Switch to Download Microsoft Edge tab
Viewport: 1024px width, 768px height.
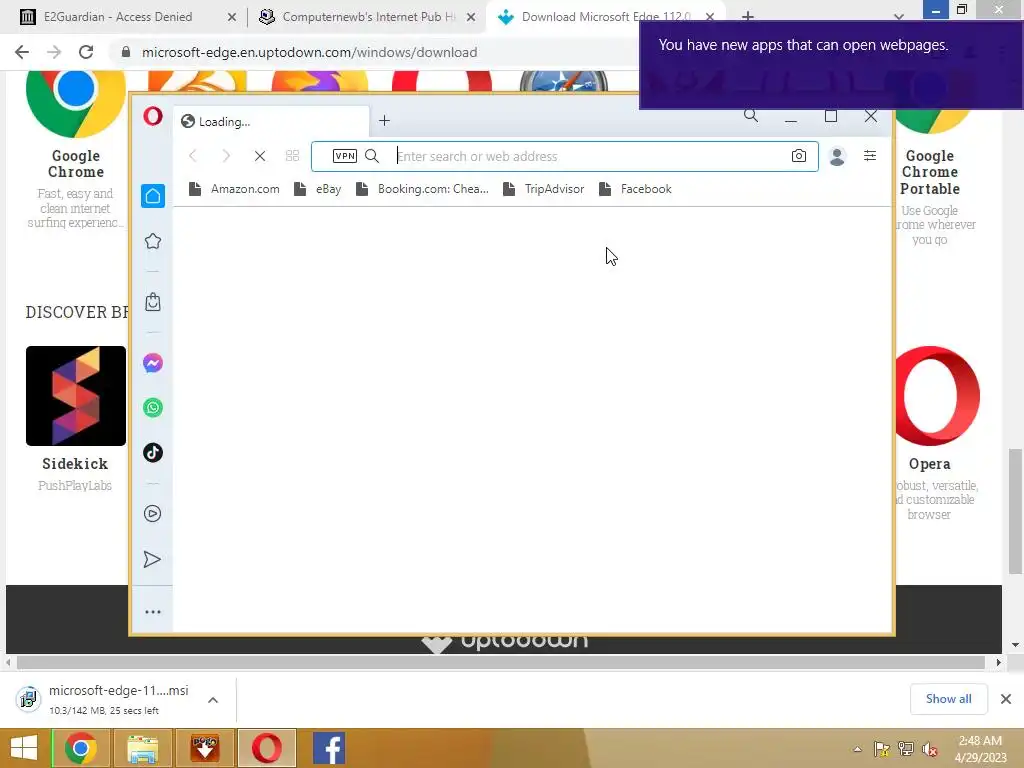[x=596, y=17]
